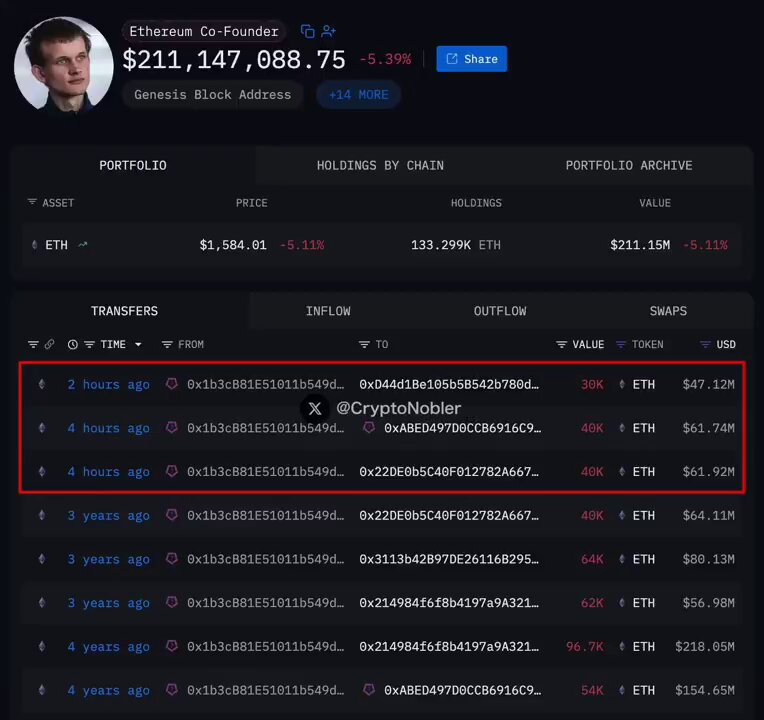Select the $1,584.01 ETH price
Image resolution: width=764 pixels, height=720 pixels.
click(x=233, y=245)
